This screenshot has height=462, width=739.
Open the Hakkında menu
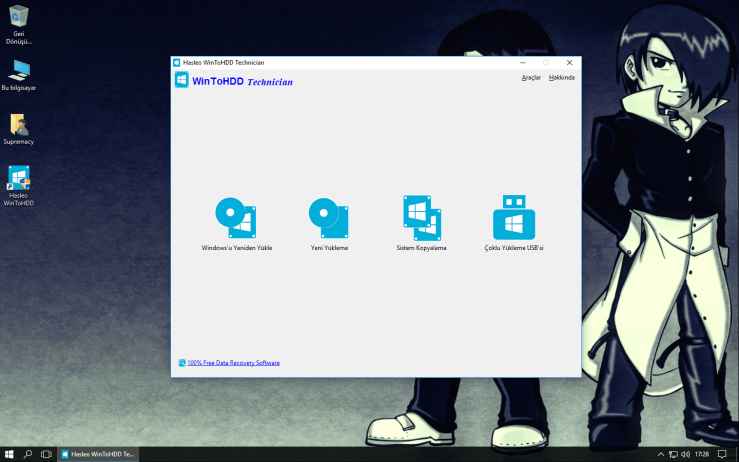point(562,77)
